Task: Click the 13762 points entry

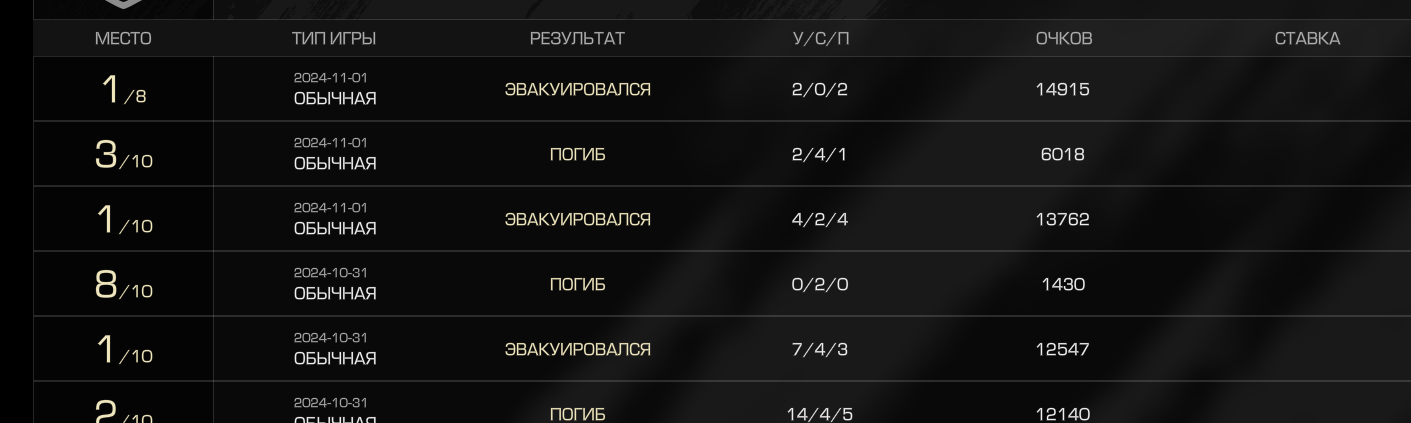Action: pyautogui.click(x=1063, y=219)
